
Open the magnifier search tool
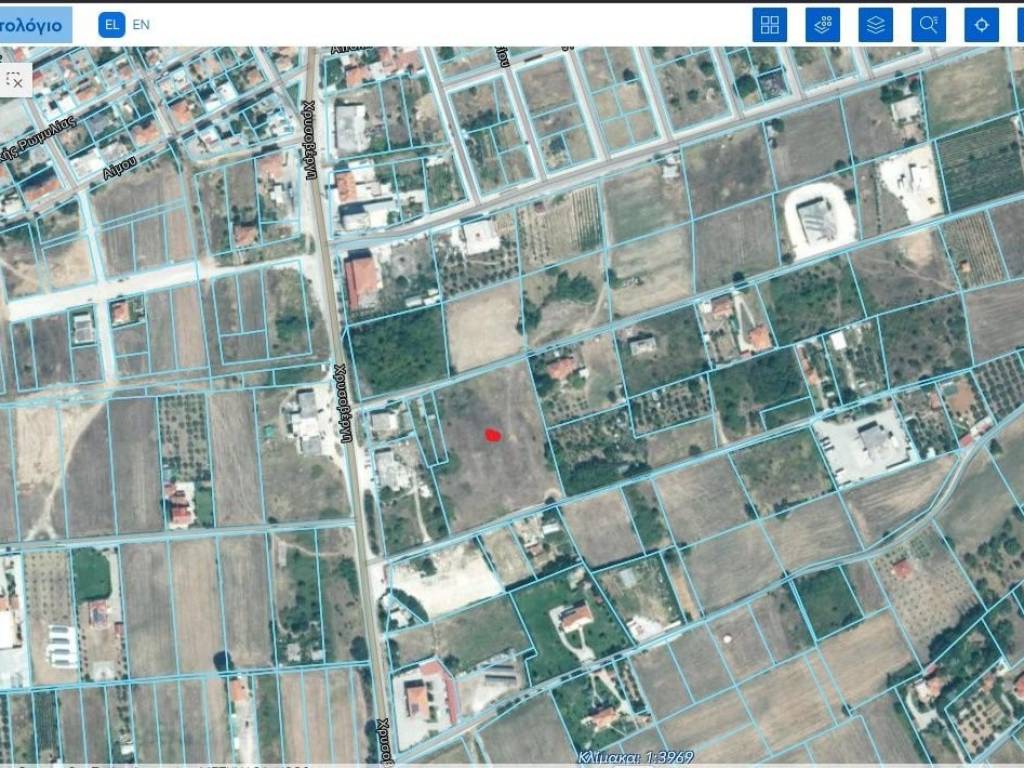point(928,25)
